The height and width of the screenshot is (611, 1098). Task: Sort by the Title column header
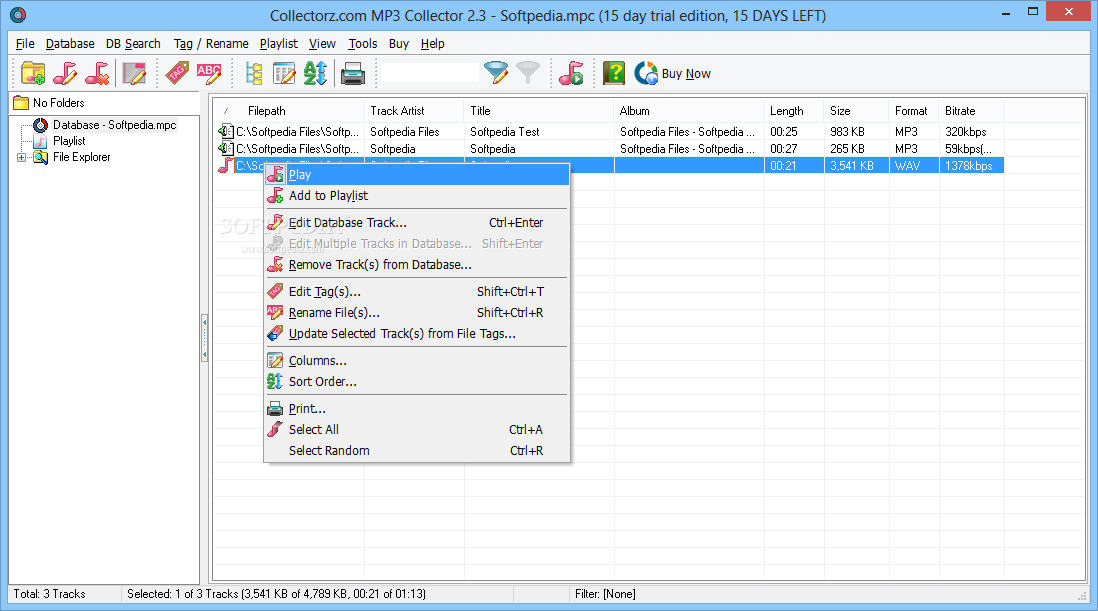(x=538, y=111)
